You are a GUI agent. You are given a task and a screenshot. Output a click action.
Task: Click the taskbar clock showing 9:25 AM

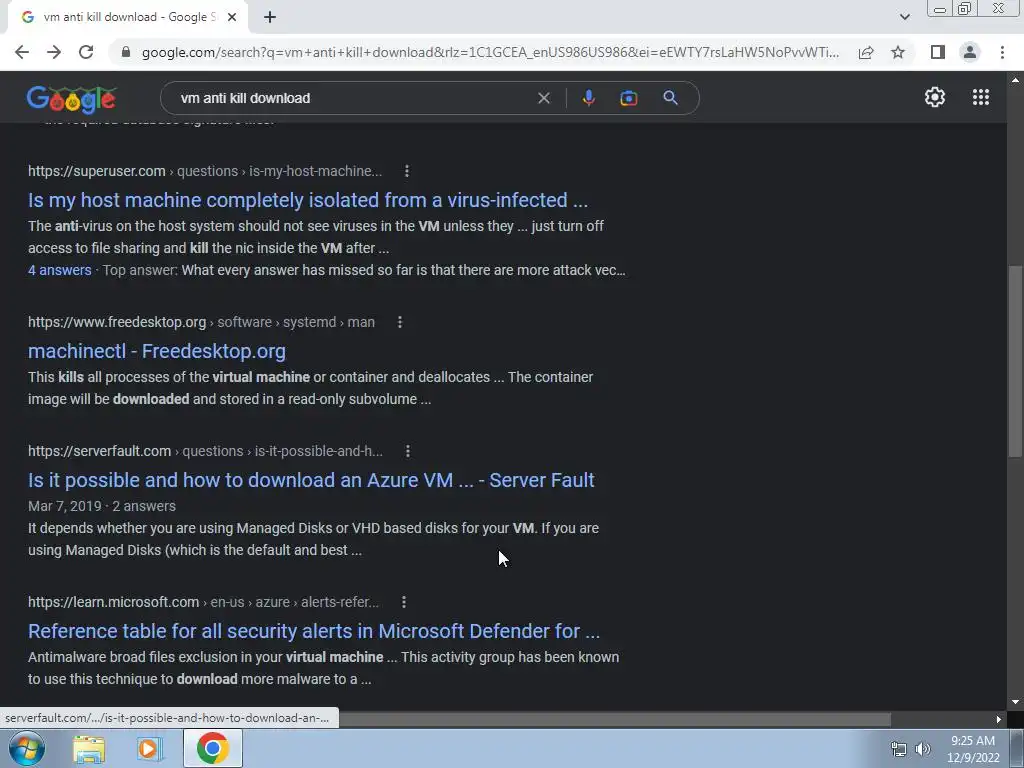pyautogui.click(x=973, y=749)
